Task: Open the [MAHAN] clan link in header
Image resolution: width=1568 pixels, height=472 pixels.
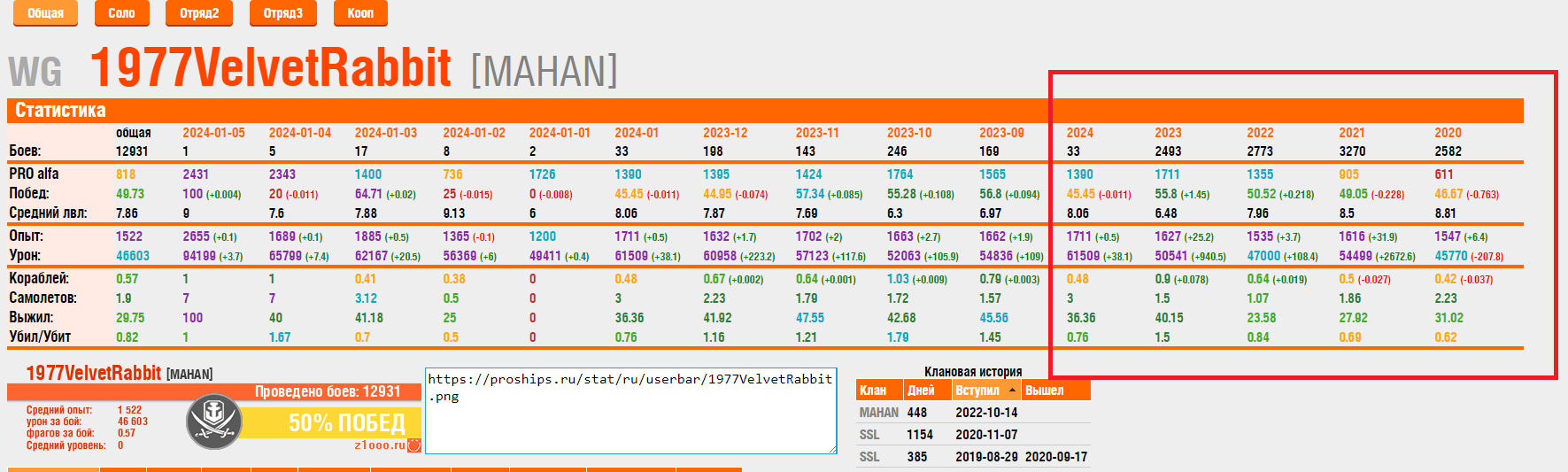Action: (544, 71)
